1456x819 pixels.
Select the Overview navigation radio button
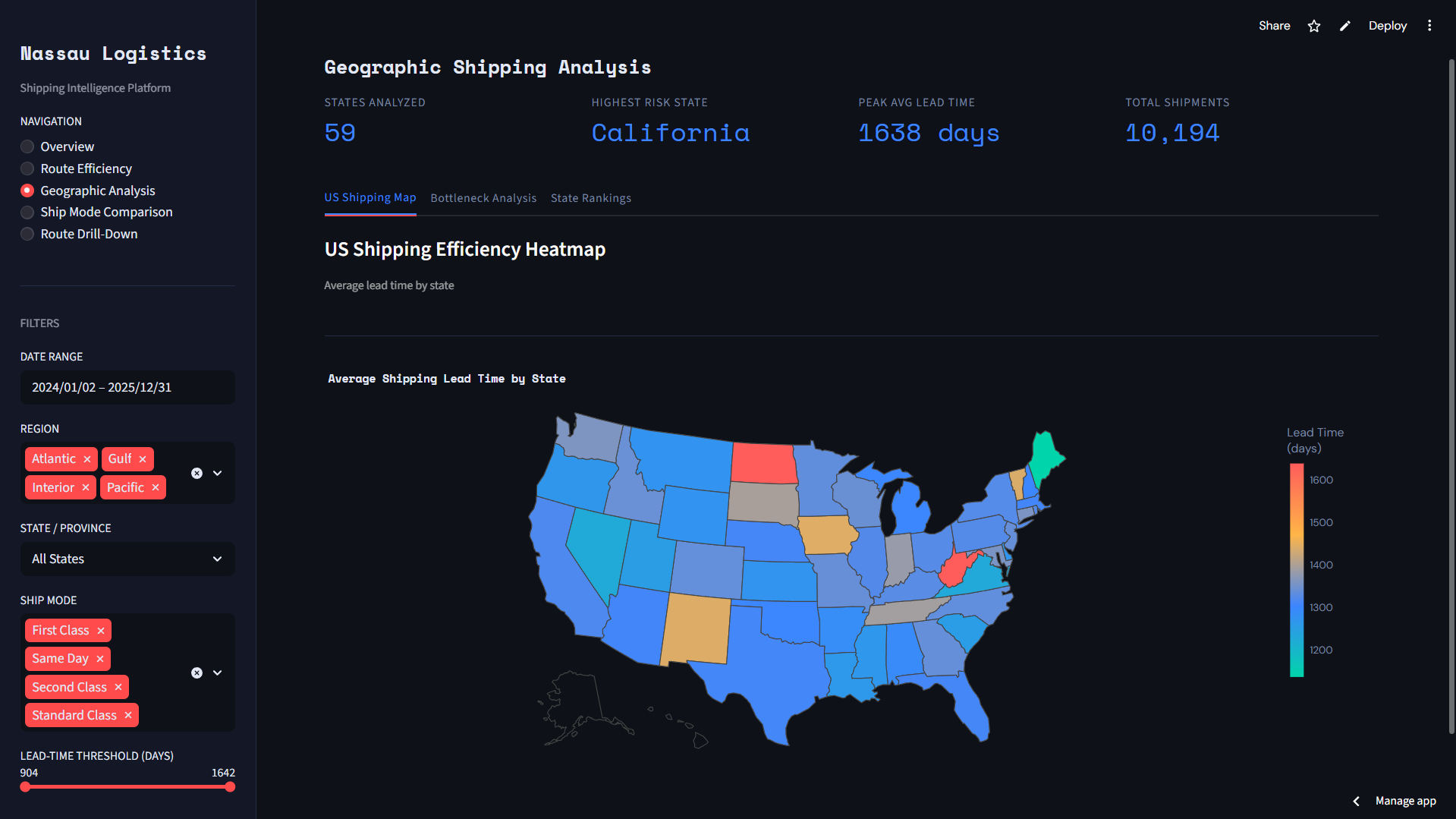[27, 146]
